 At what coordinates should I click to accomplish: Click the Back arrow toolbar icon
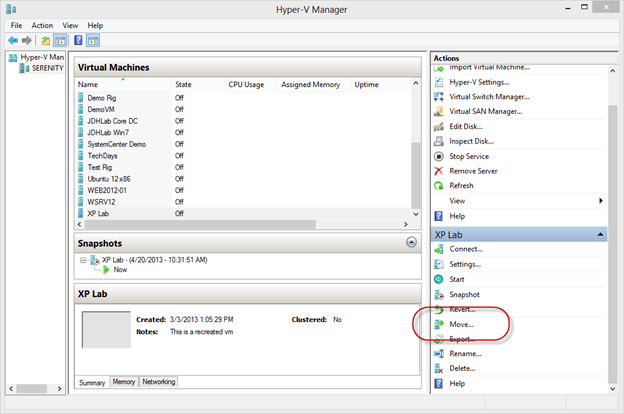click(13, 40)
